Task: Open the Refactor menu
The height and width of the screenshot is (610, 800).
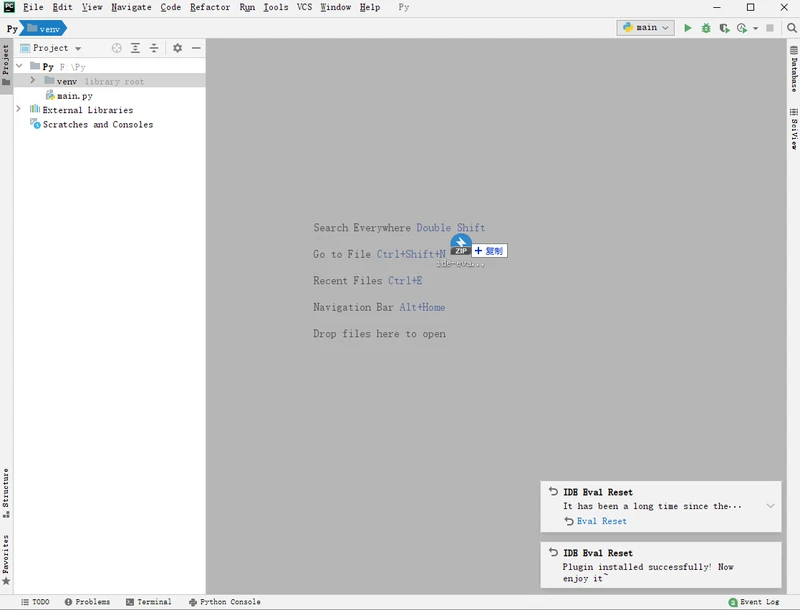Action: click(x=210, y=7)
